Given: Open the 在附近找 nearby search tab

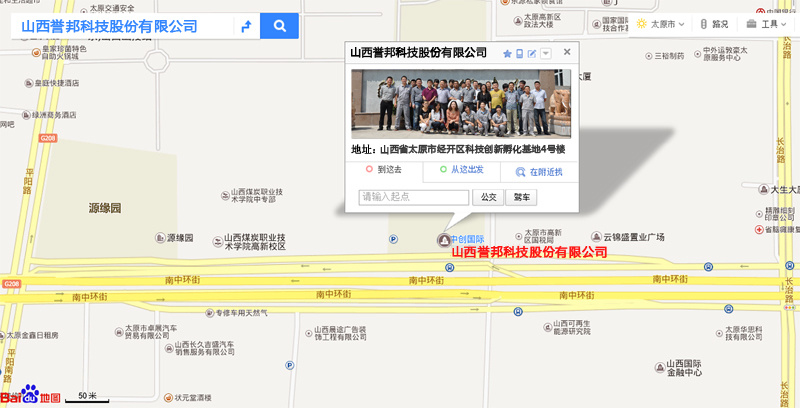Looking at the screenshot, I should [539, 172].
